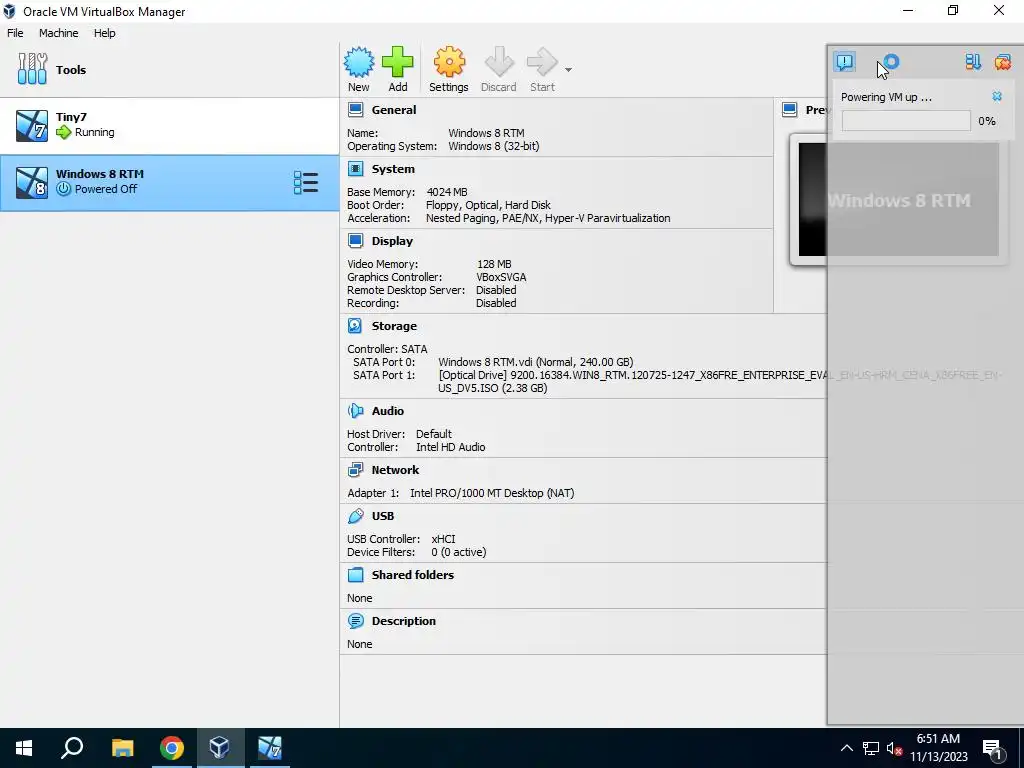Select the Windows 8 RTM machine entry
The image size is (1024, 768).
coord(170,183)
